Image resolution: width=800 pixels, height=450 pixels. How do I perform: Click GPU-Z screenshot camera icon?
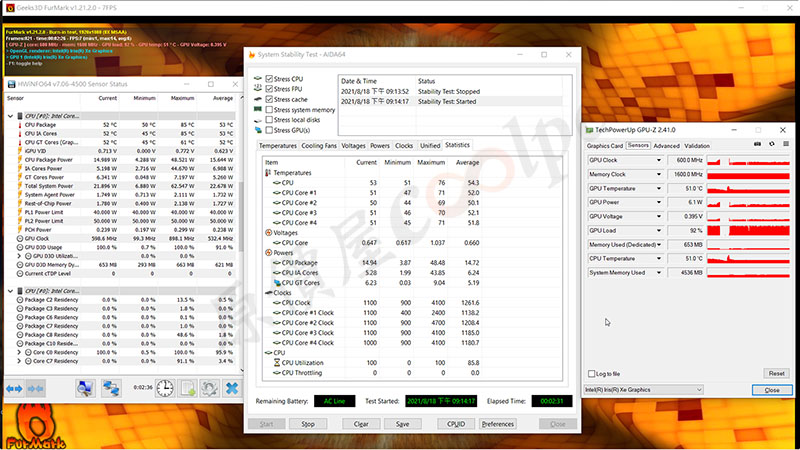(x=758, y=144)
